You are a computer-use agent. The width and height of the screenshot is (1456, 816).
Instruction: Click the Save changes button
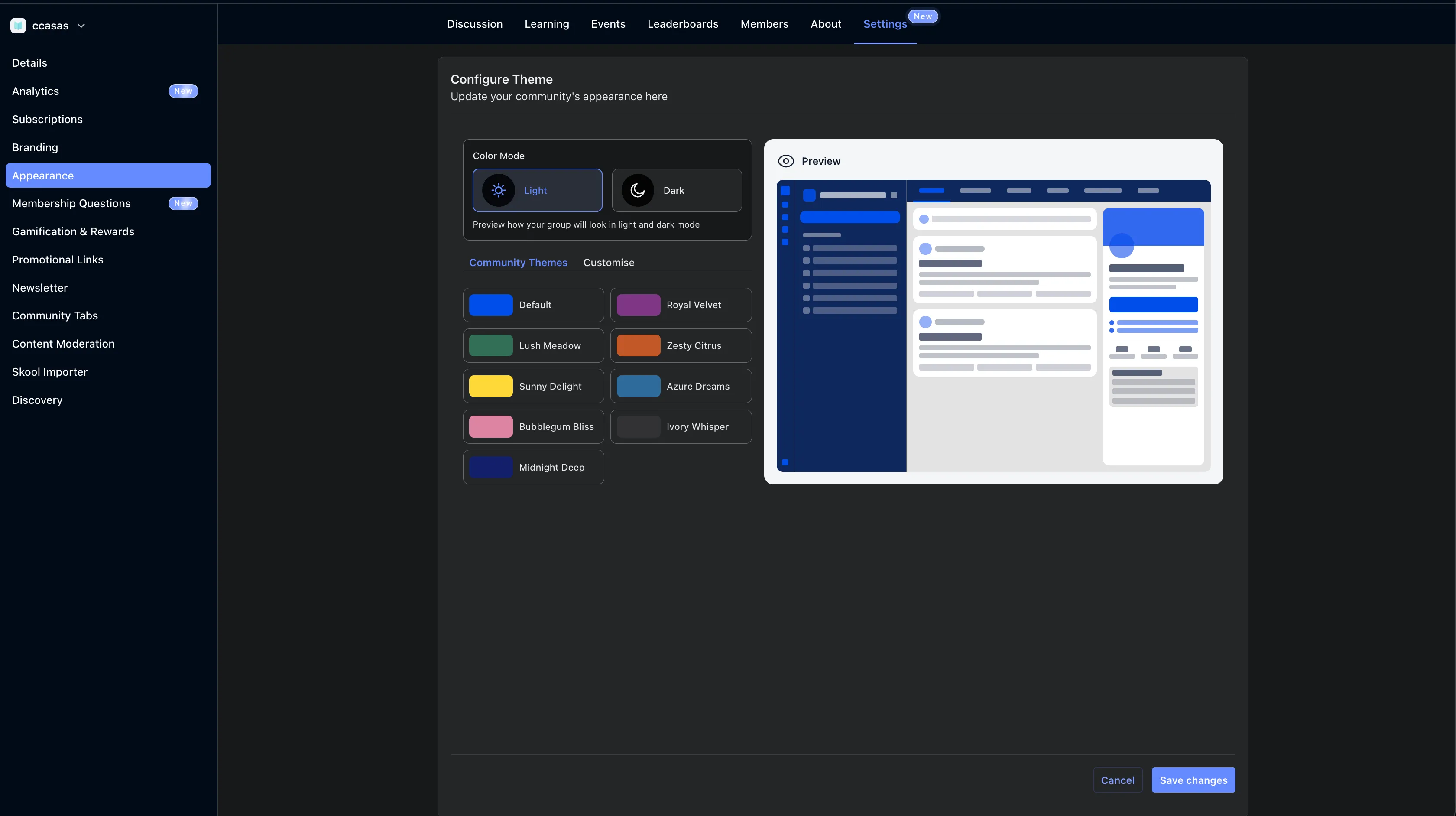pyautogui.click(x=1193, y=780)
